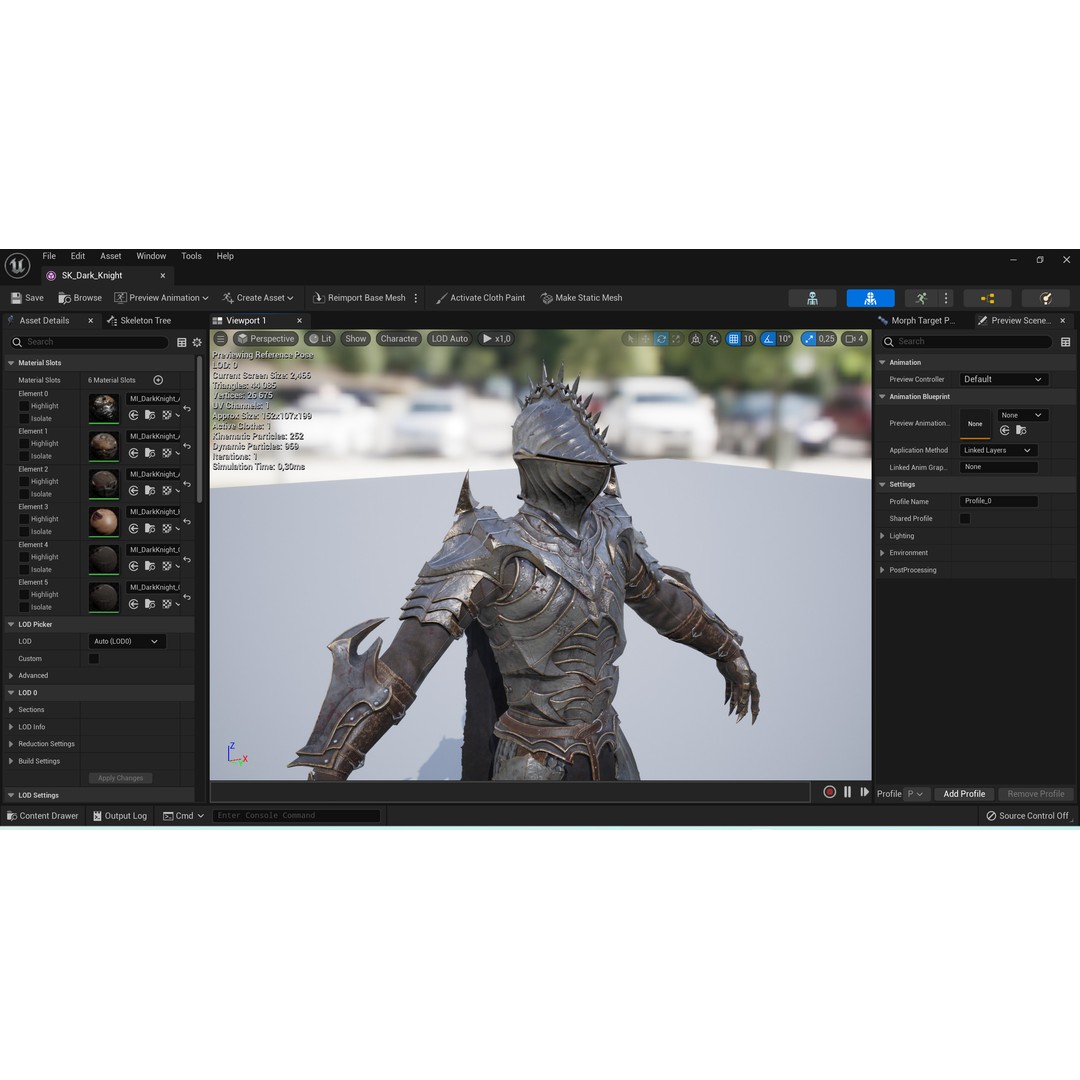Use selected asset for Element 0 material
Screen dimensions: 1080x1080
coord(134,415)
